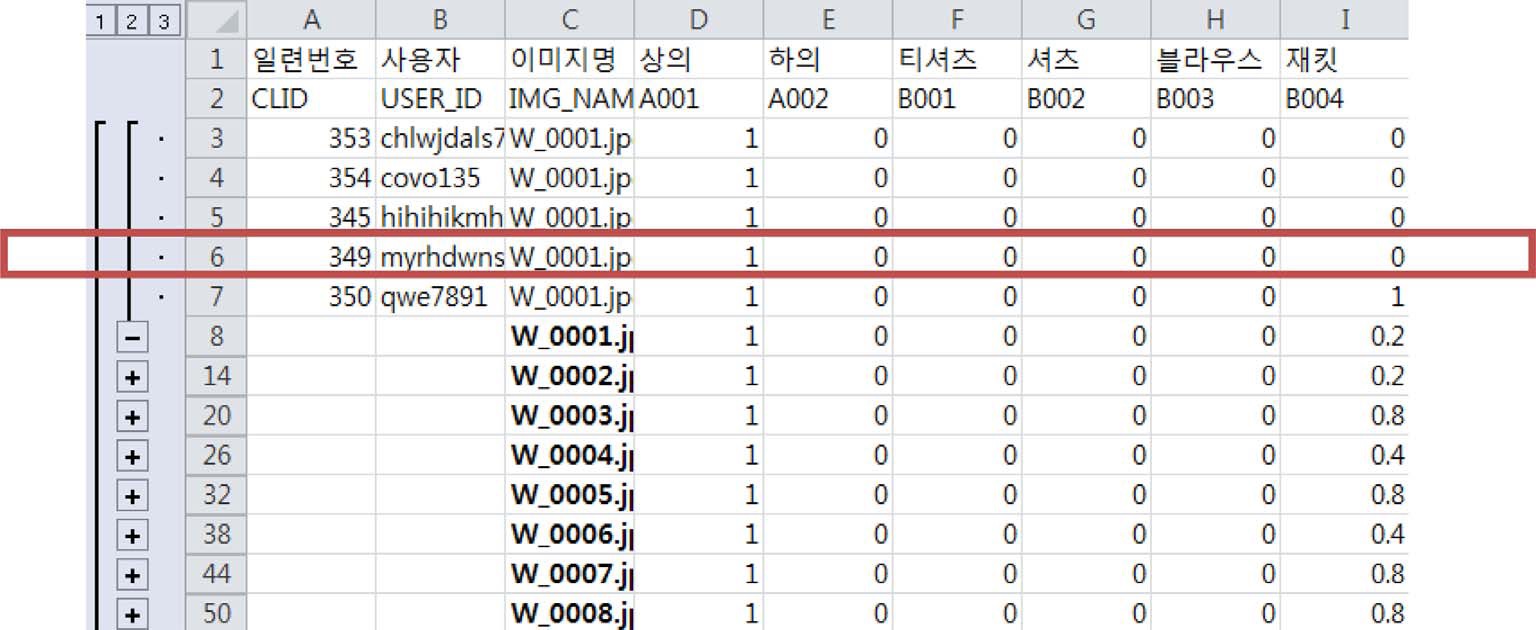Collapse the W_0001 group at row 8
Viewport: 1536px width, 630px height.
(132, 338)
